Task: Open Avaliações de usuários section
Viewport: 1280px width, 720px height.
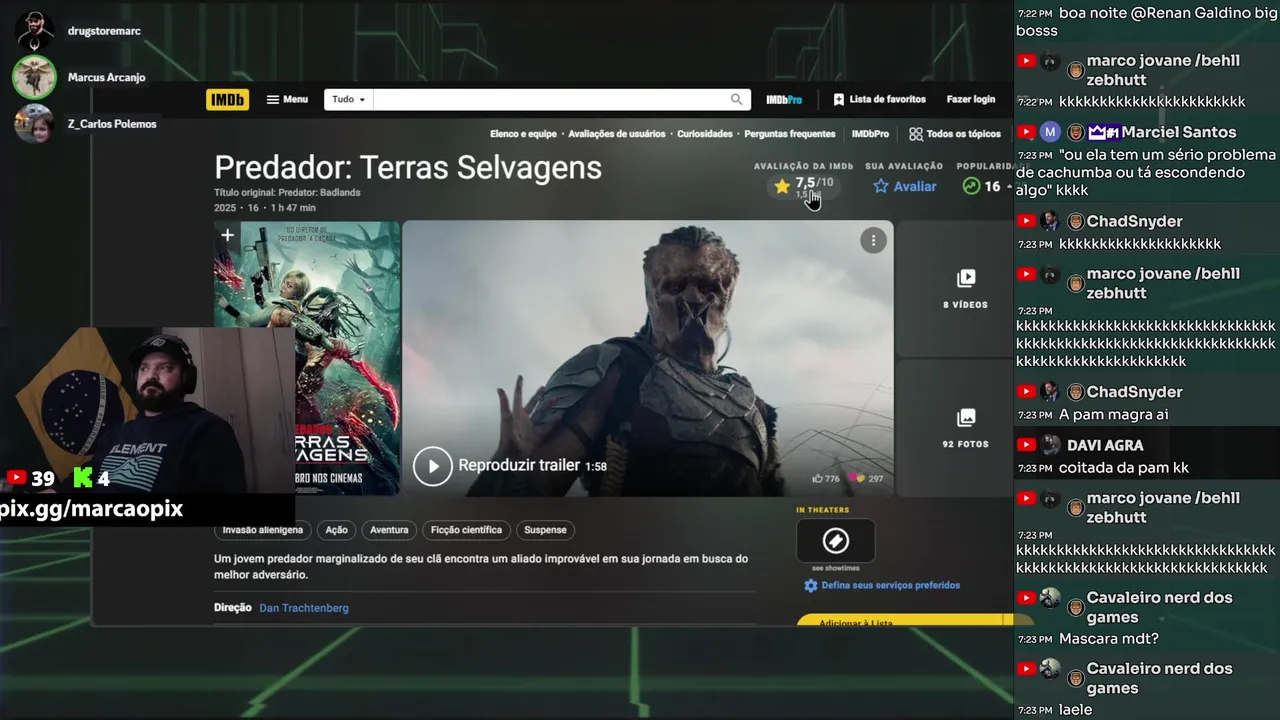Action: [617, 134]
